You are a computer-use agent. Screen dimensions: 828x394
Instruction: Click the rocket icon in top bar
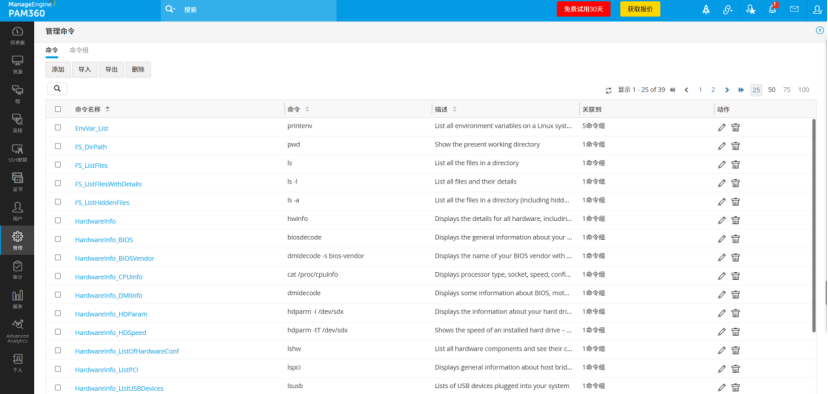705,10
